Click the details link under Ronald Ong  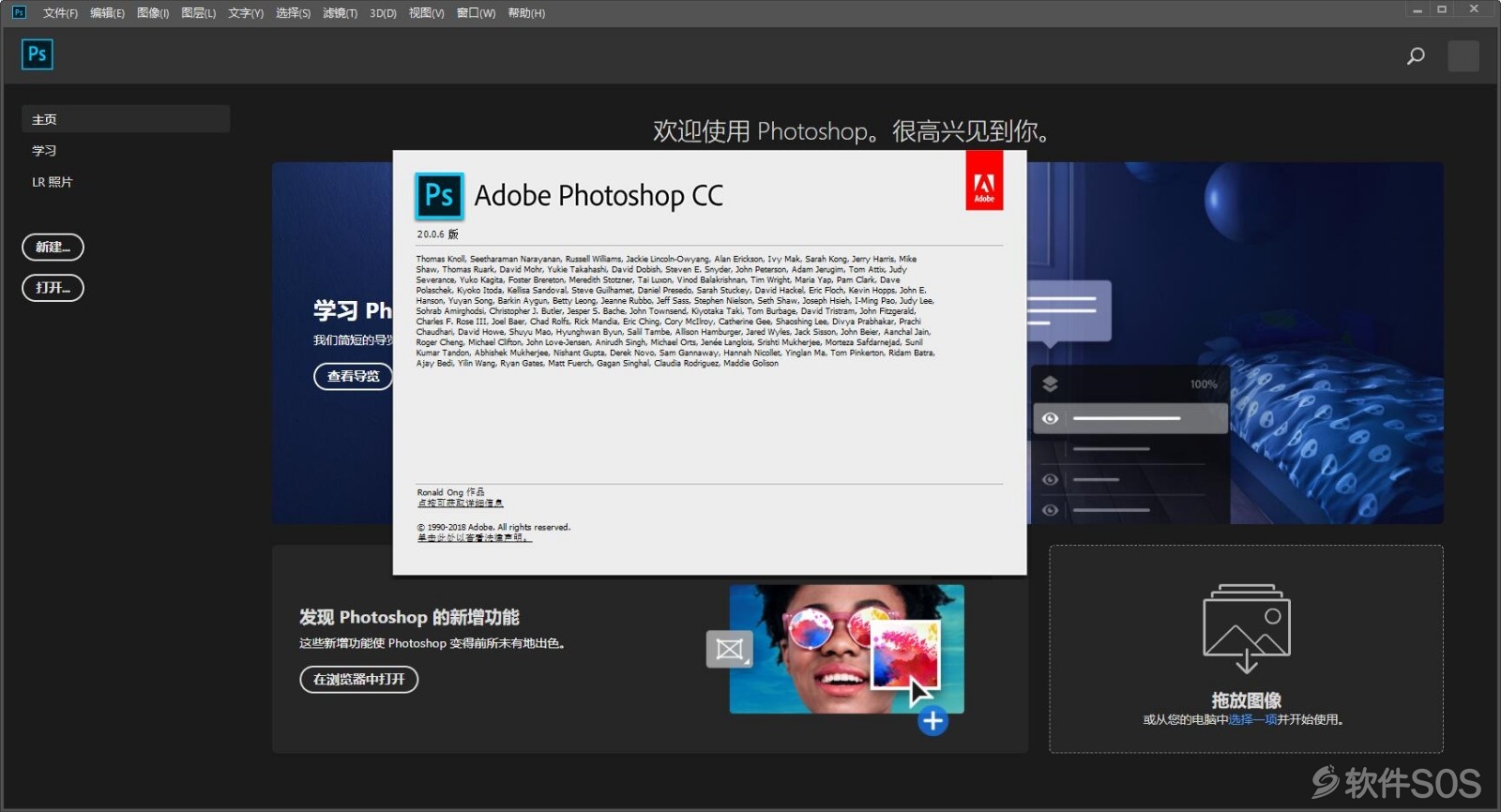pyautogui.click(x=460, y=504)
